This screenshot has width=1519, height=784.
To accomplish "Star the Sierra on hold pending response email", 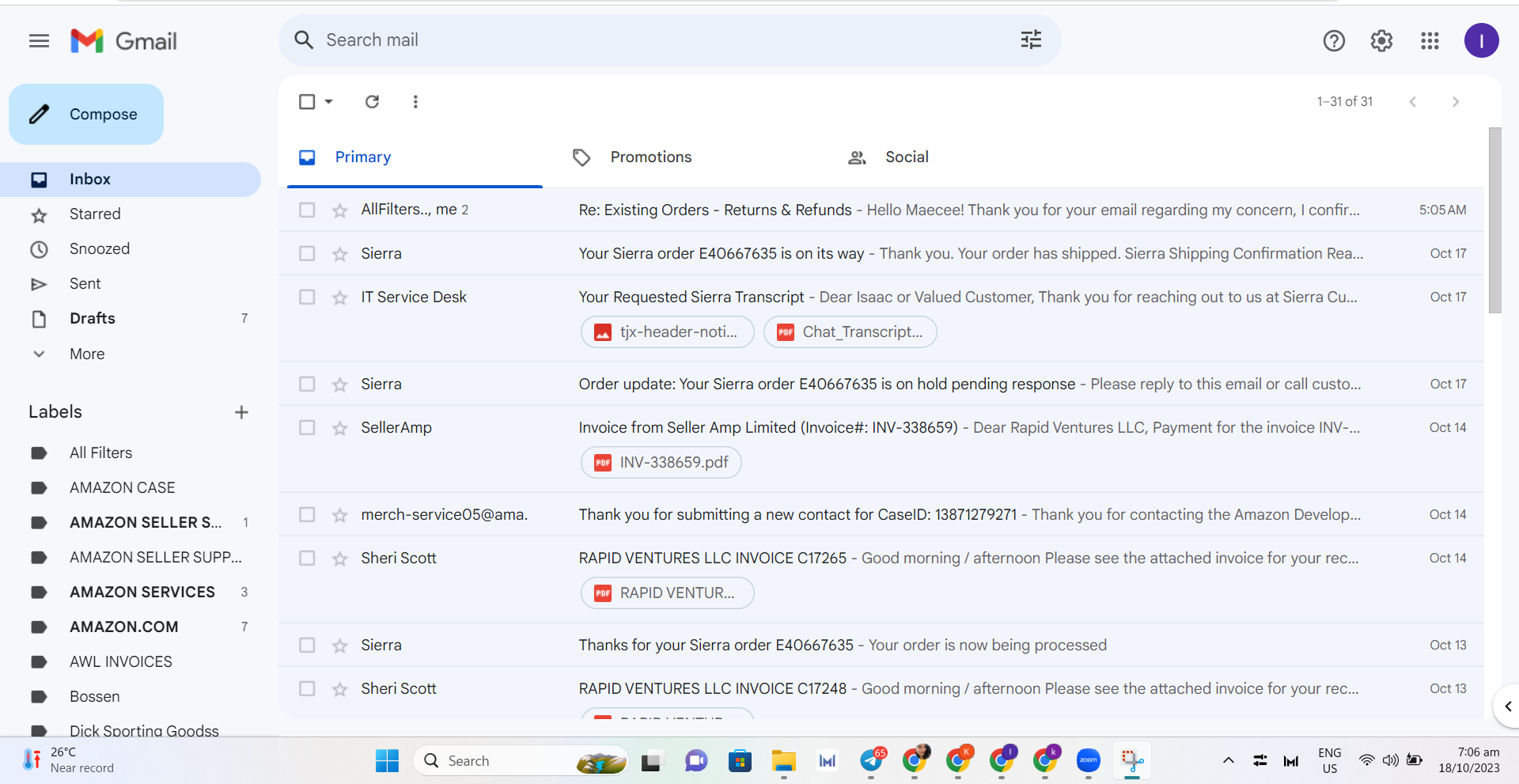I will point(340,384).
